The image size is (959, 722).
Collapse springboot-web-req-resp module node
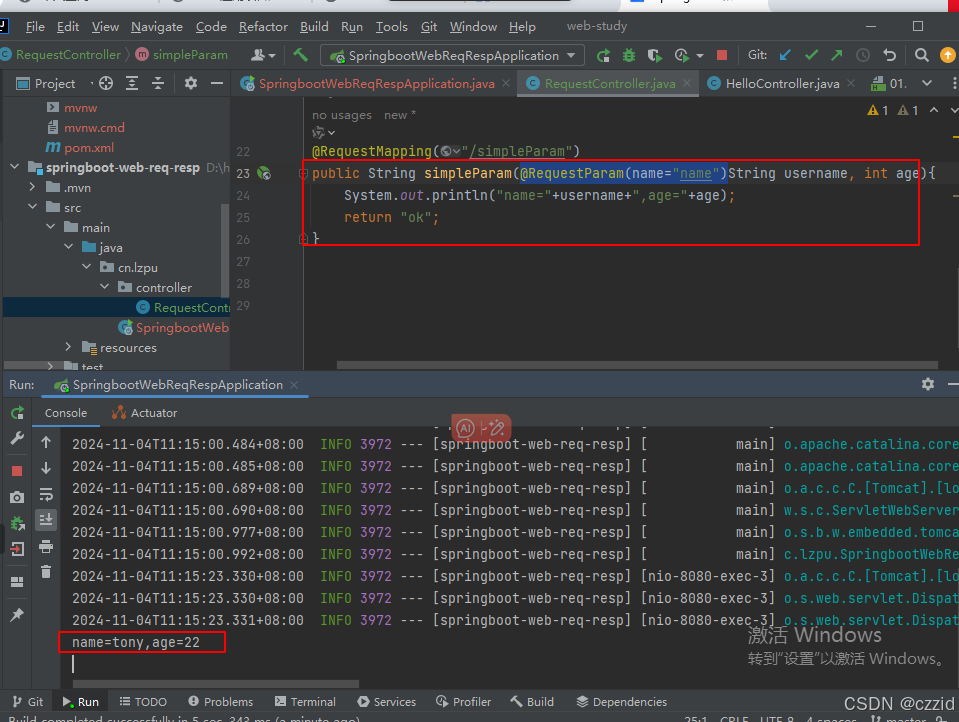coord(15,167)
